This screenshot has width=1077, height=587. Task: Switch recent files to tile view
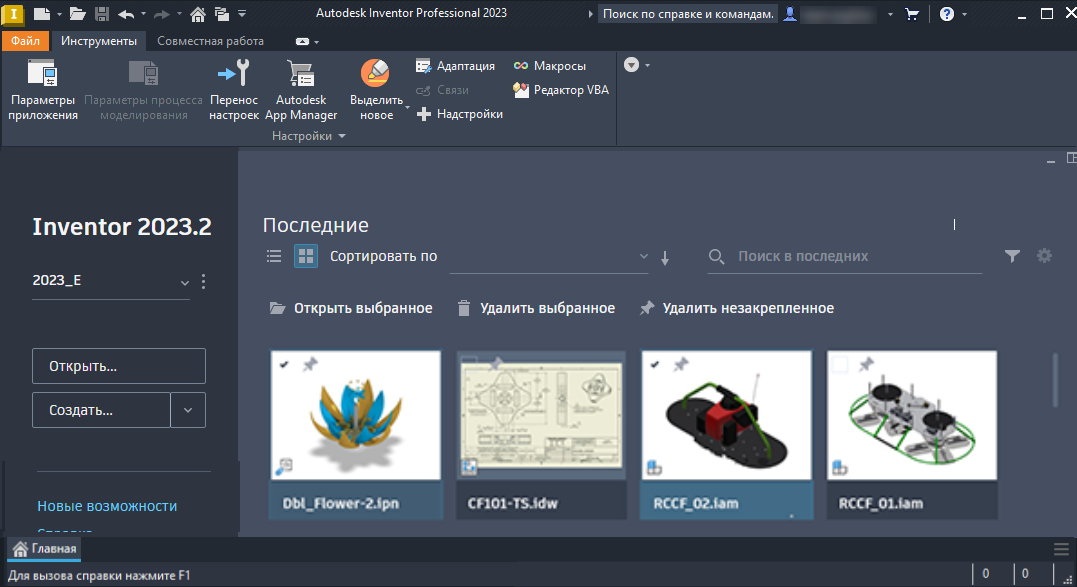tap(306, 256)
